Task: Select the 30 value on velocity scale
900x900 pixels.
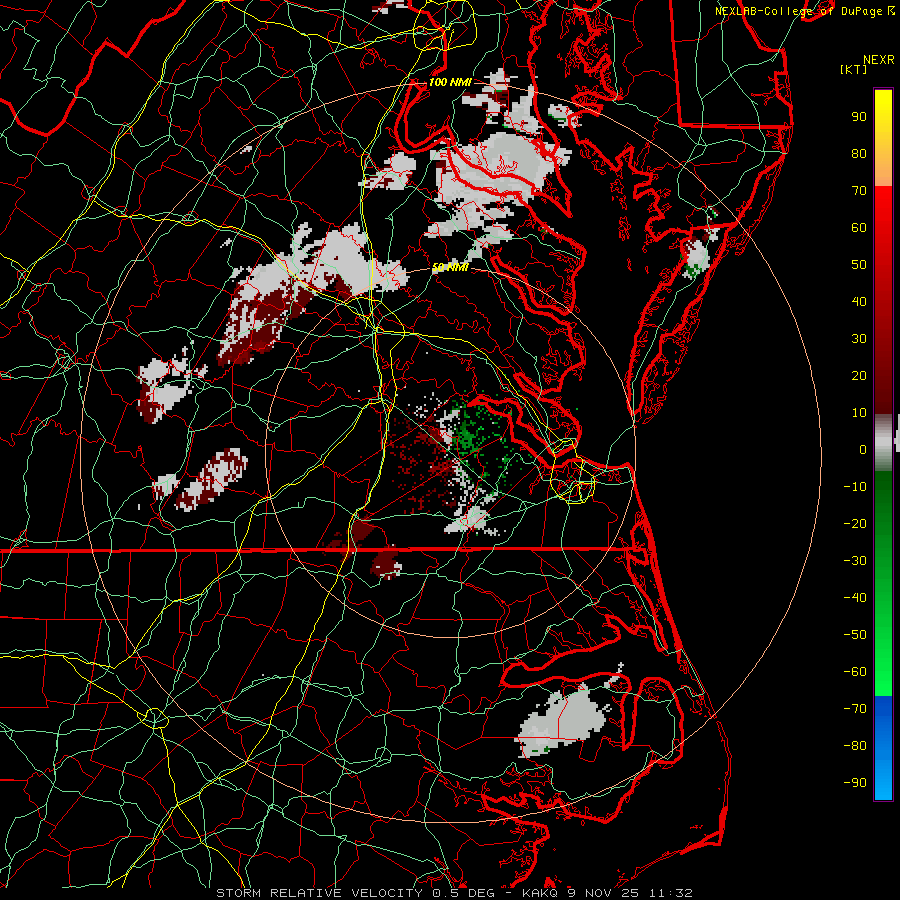Action: coord(859,339)
